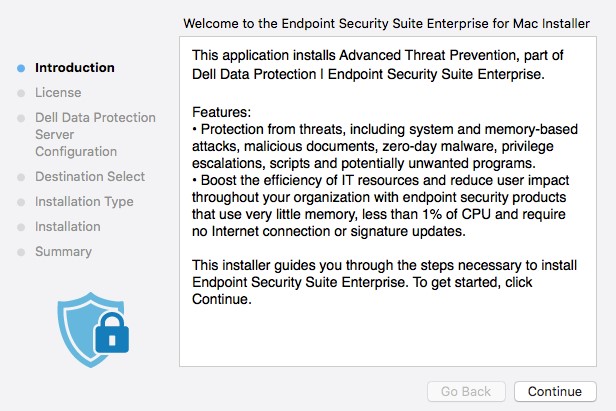
Task: Click the gray bullet beside License step
Action: 21,93
